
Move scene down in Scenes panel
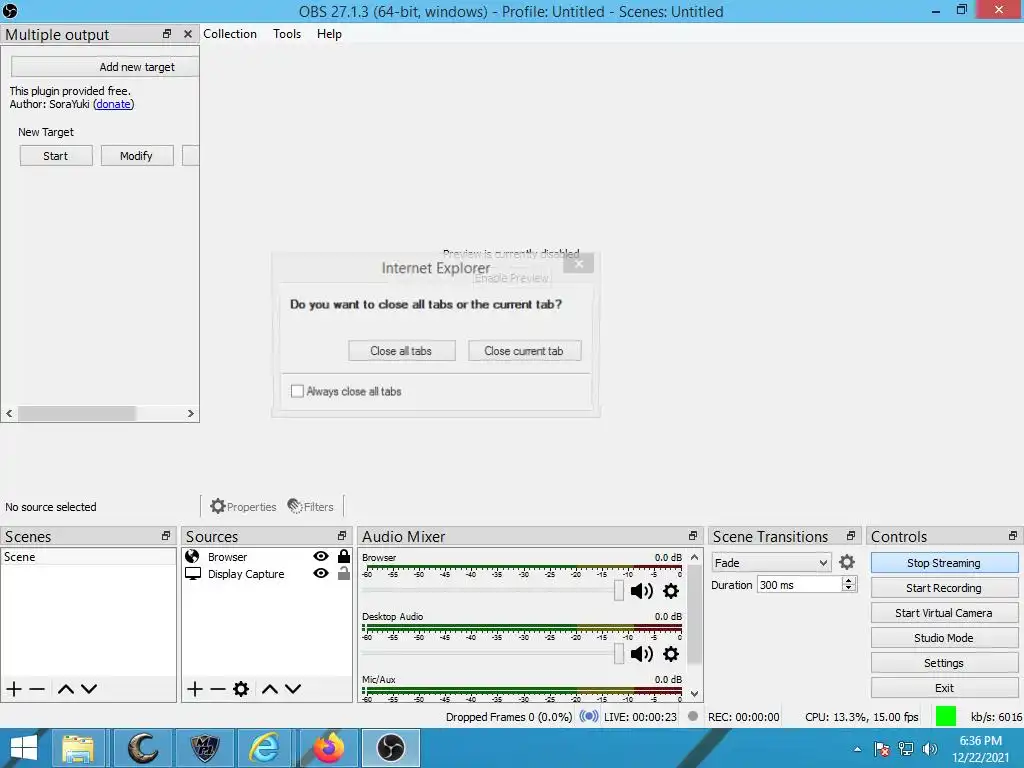pos(89,689)
